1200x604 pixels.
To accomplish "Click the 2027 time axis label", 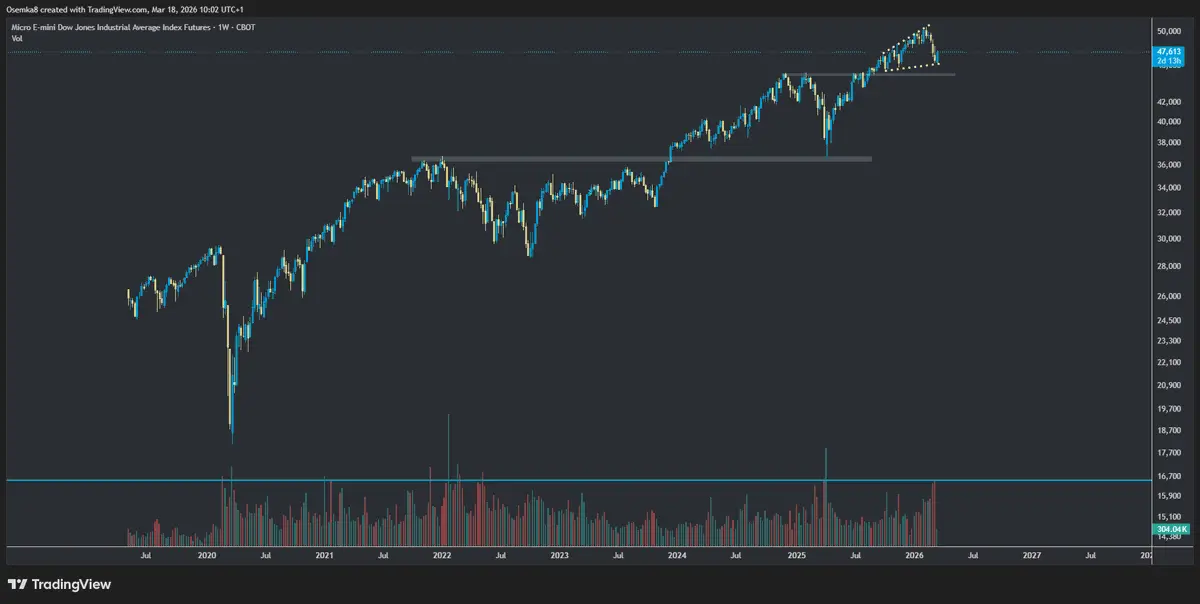I will [x=1032, y=554].
